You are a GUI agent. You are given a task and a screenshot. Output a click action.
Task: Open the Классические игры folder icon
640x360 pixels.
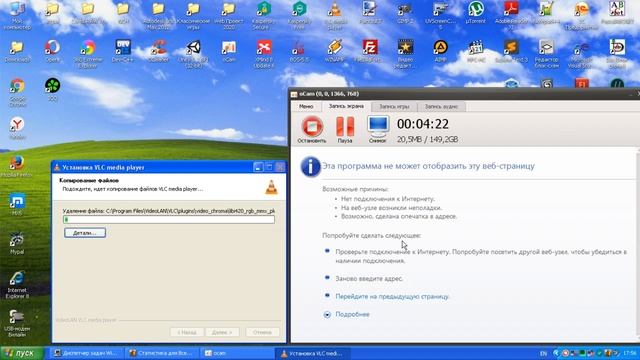click(x=193, y=16)
